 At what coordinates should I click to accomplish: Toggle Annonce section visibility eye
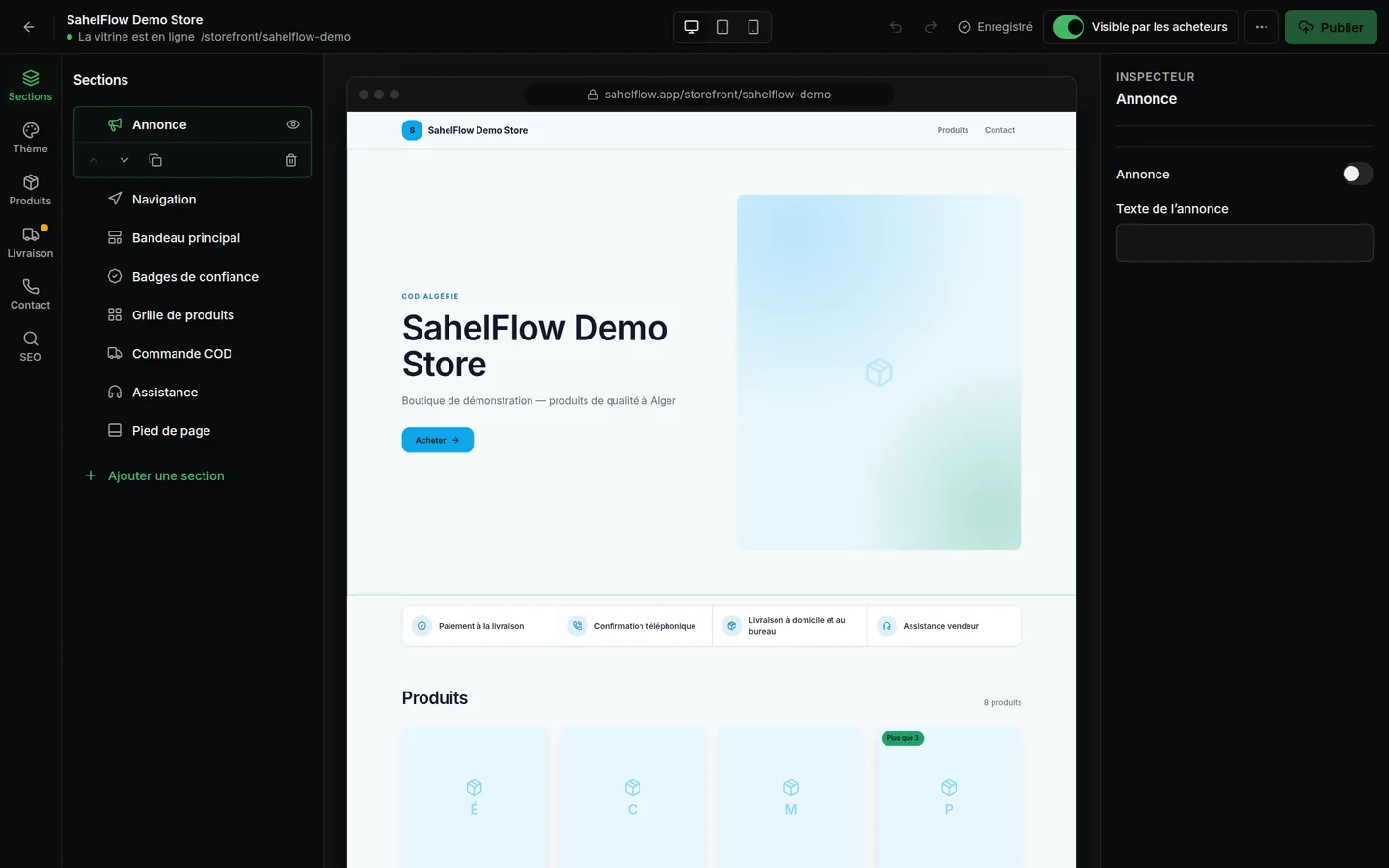(293, 124)
